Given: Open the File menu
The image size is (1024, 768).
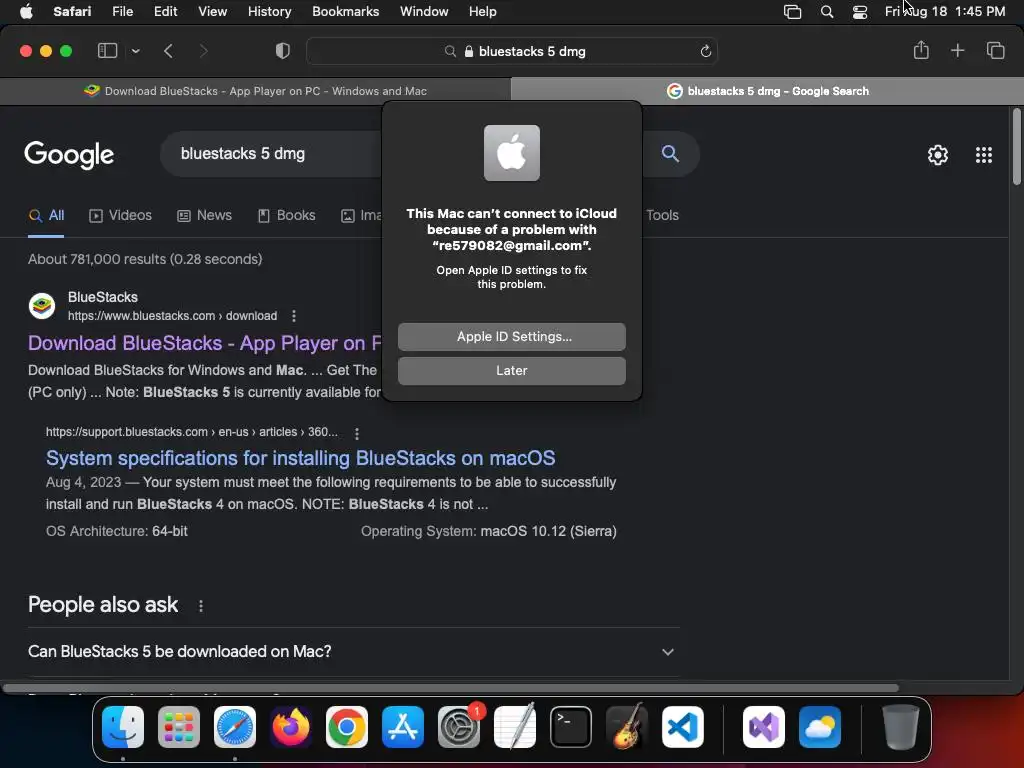Looking at the screenshot, I should coord(122,11).
